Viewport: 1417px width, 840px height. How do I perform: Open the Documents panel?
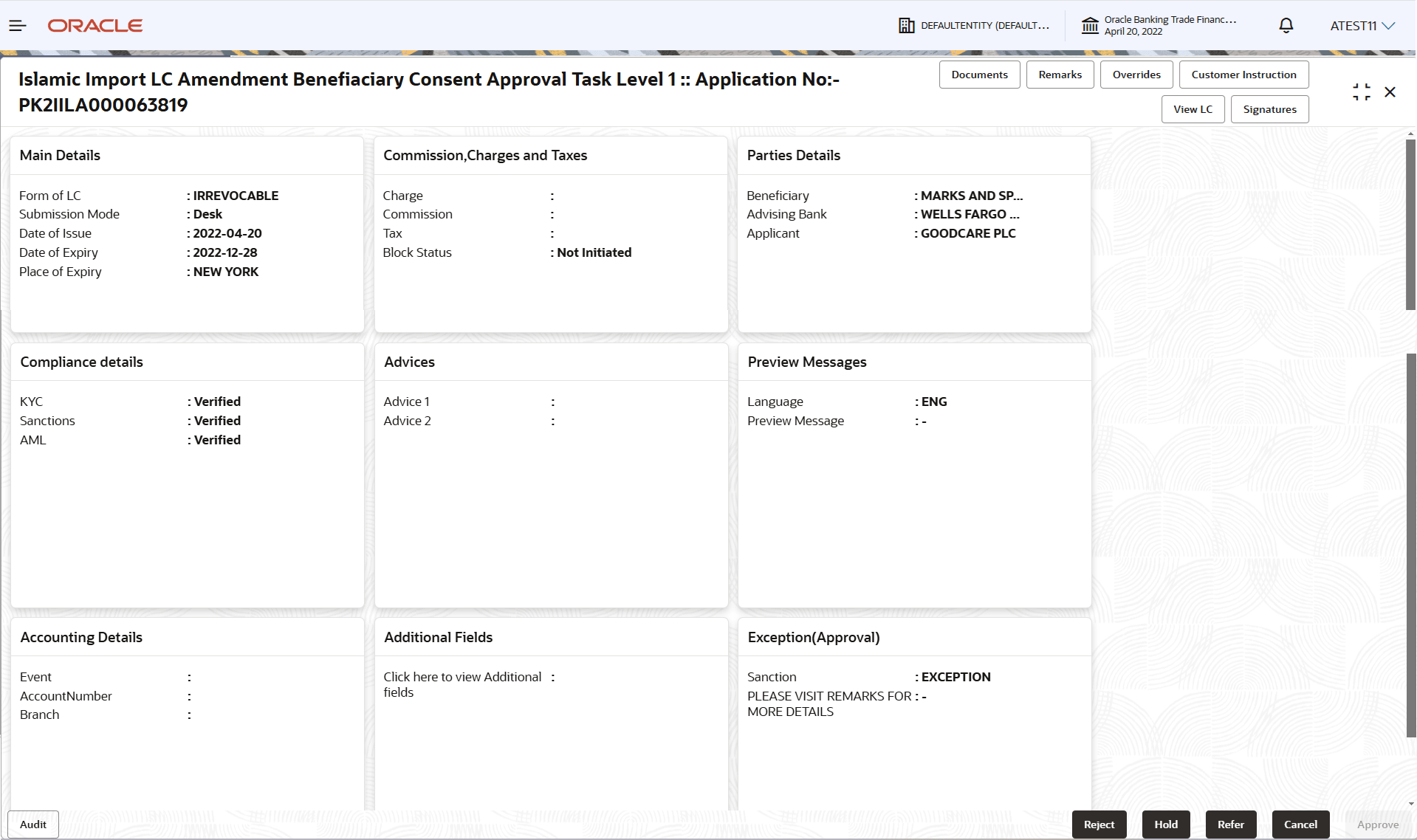(x=979, y=74)
